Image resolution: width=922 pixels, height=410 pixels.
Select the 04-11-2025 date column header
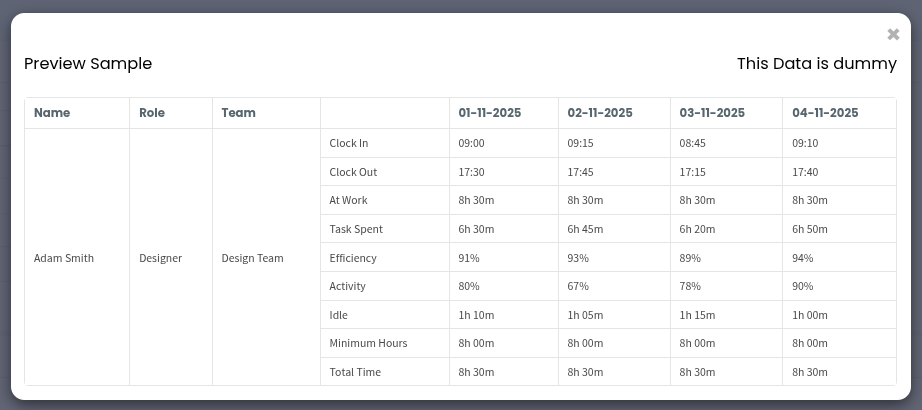(825, 113)
